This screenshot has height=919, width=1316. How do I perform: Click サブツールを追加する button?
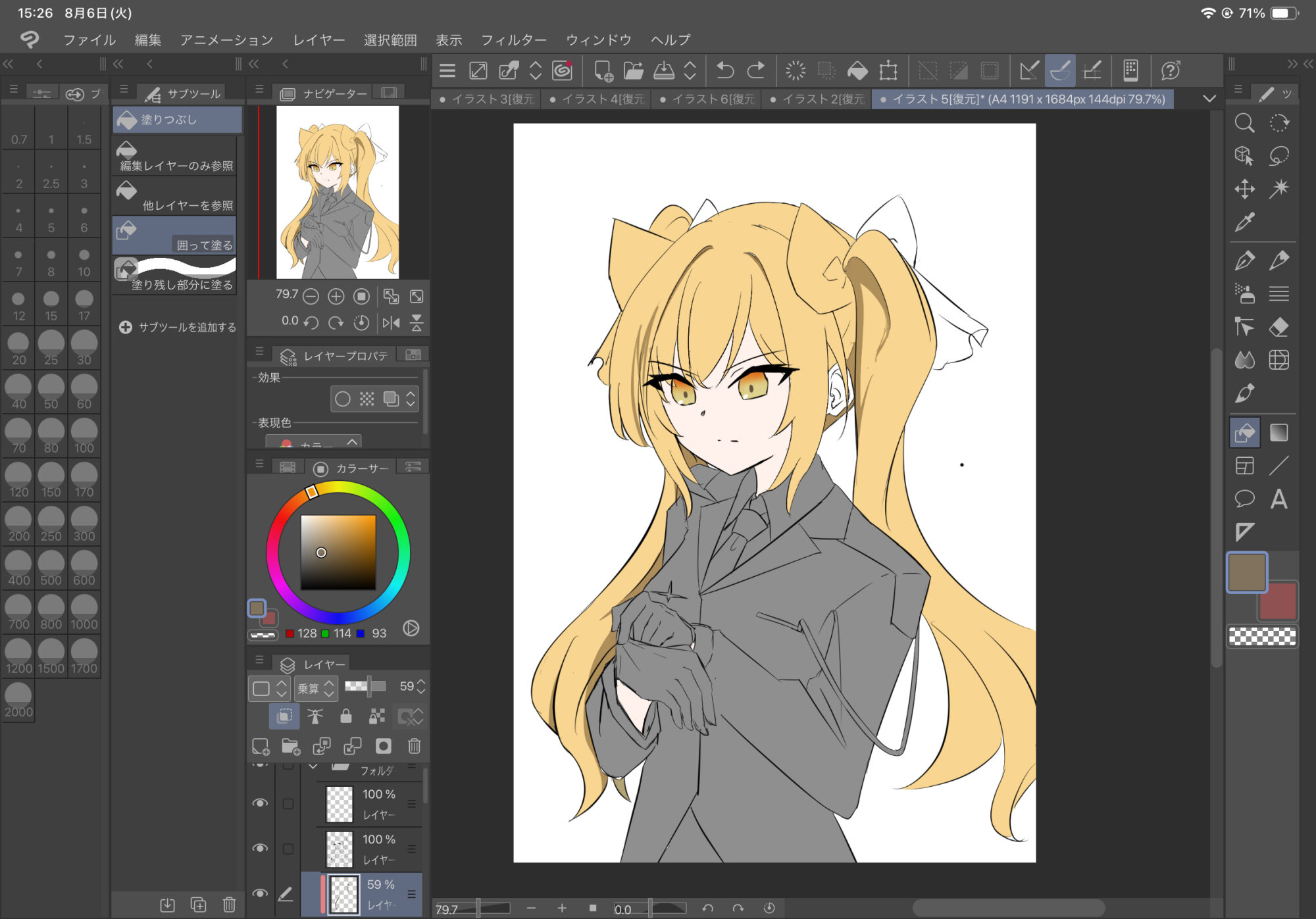click(x=178, y=327)
